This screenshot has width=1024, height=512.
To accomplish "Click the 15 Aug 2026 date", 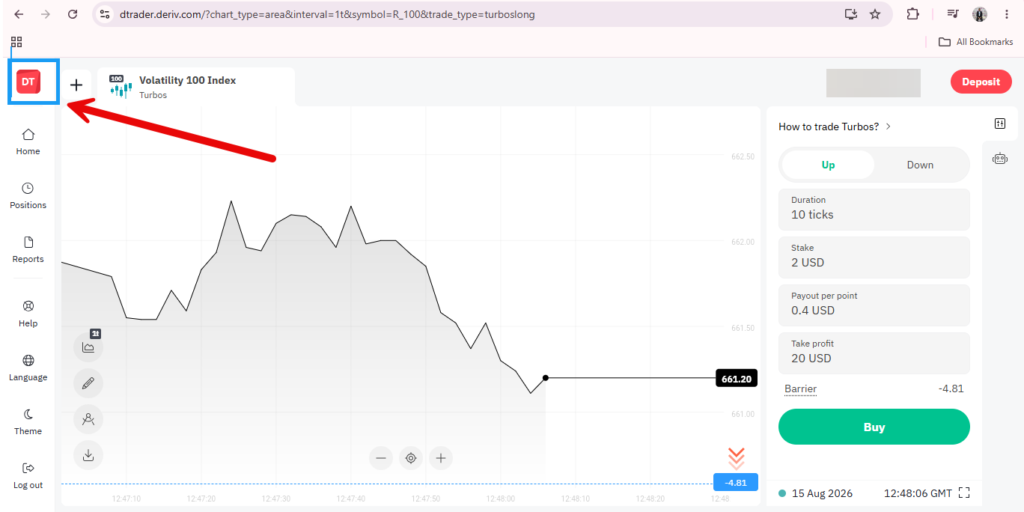I will (822, 494).
